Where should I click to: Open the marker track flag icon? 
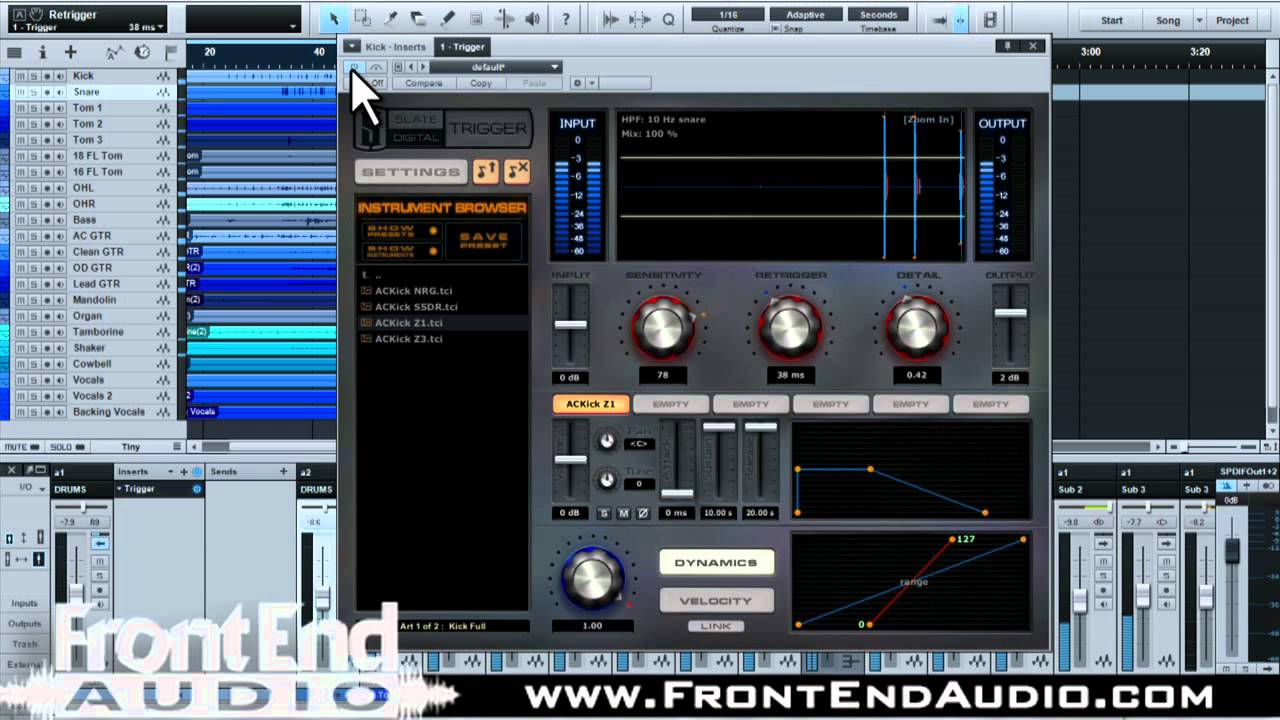171,52
